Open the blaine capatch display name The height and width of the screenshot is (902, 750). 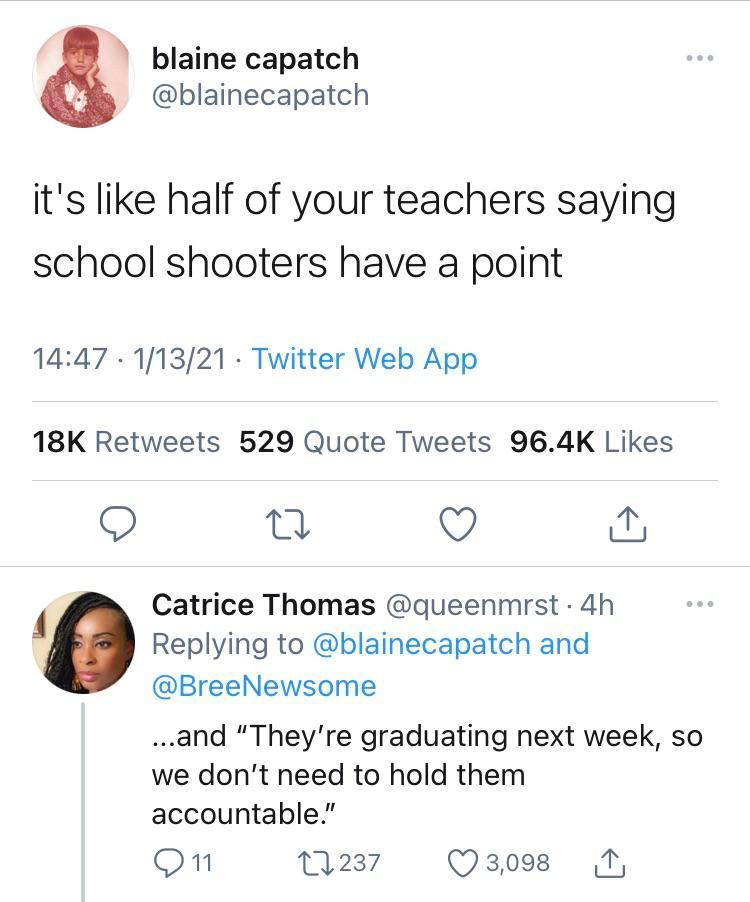click(255, 59)
